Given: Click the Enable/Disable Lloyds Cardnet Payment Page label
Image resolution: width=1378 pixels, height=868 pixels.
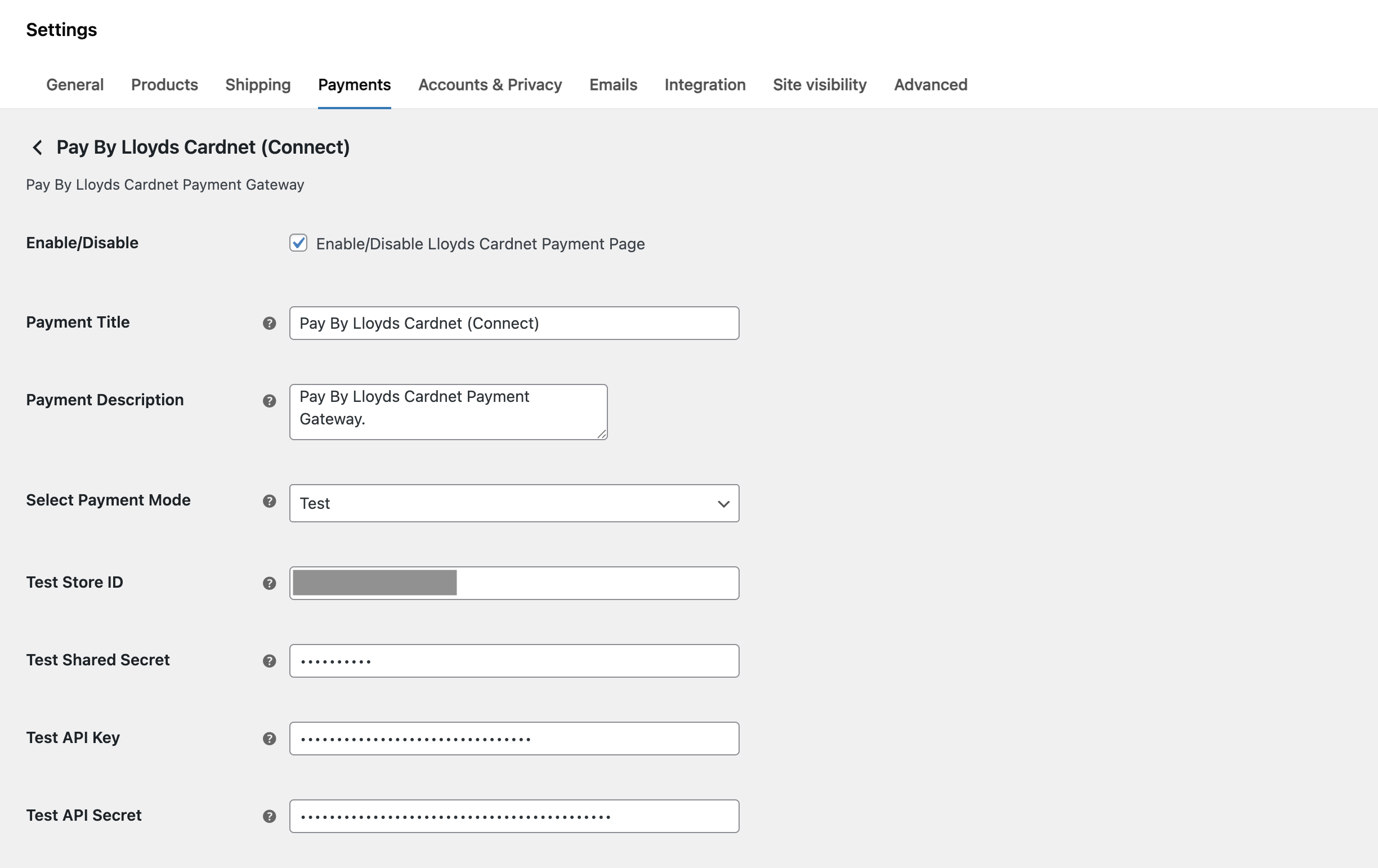Looking at the screenshot, I should [x=481, y=244].
